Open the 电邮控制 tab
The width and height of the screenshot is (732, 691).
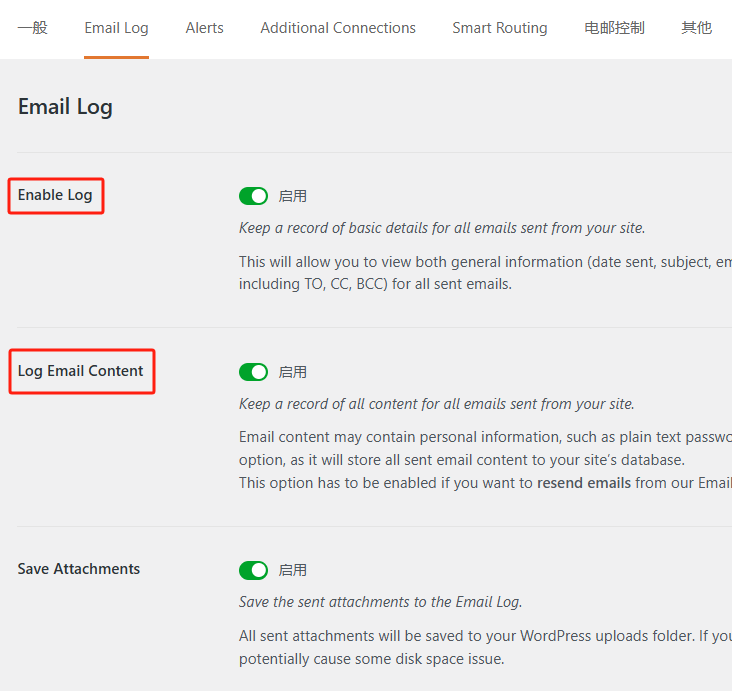point(614,28)
